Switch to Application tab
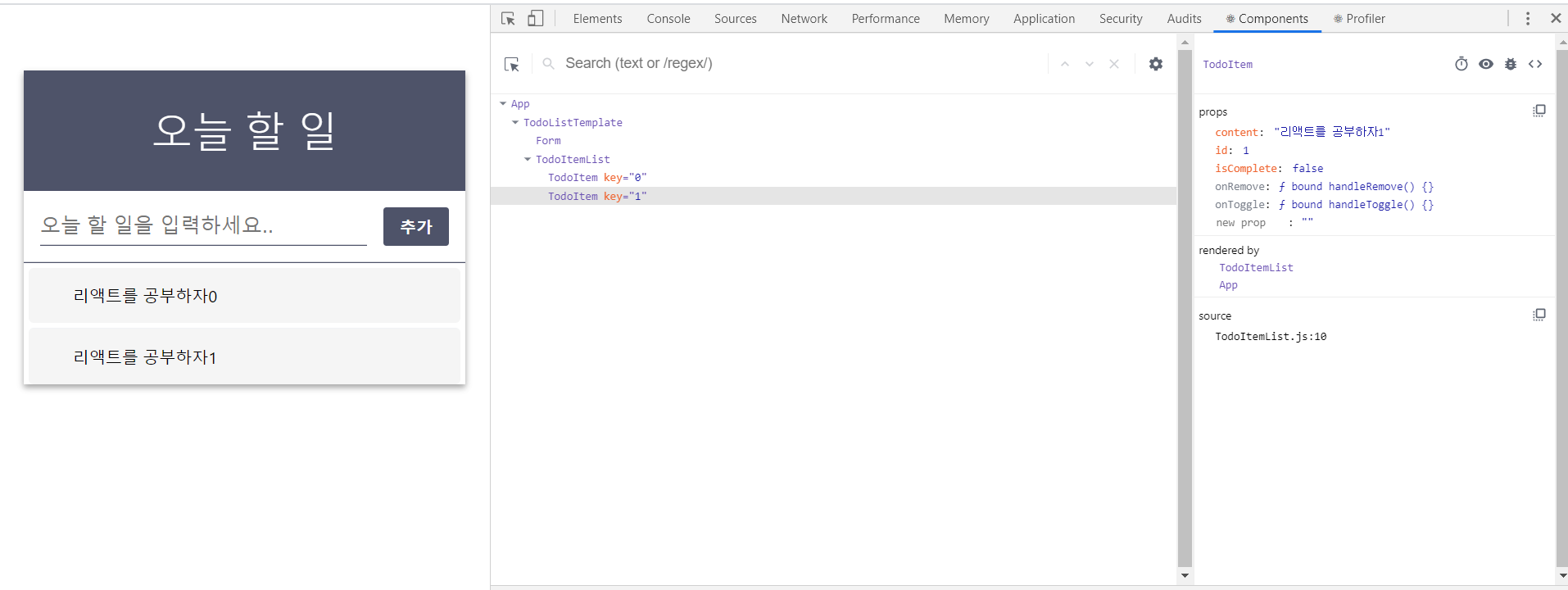The image size is (1568, 590). tap(1045, 19)
